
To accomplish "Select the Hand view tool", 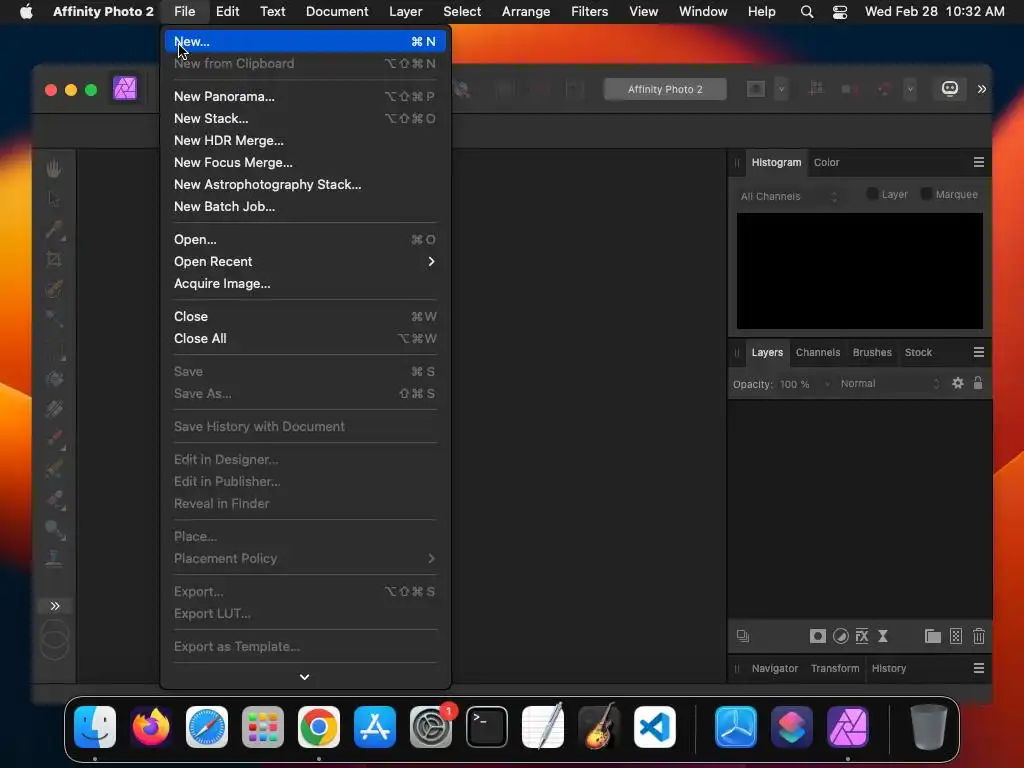I will tap(54, 168).
